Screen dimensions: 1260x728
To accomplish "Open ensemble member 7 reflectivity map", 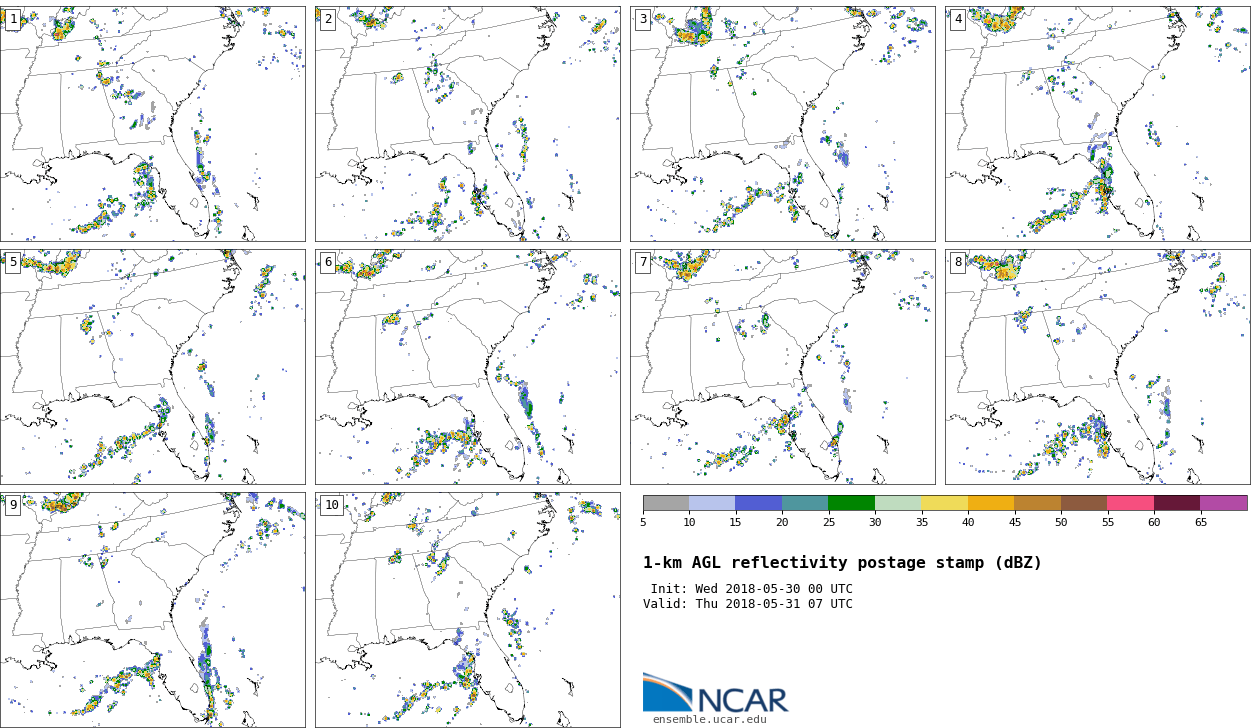I will point(783,367).
